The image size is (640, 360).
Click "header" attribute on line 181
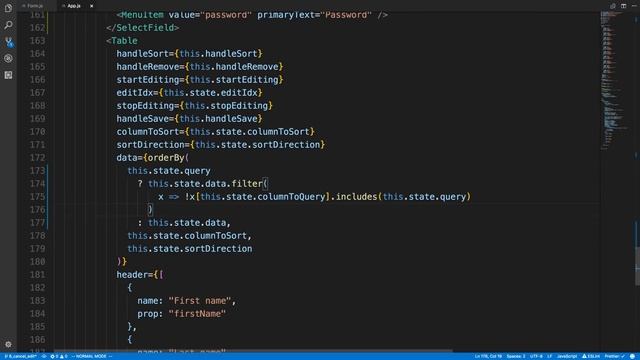coord(132,275)
